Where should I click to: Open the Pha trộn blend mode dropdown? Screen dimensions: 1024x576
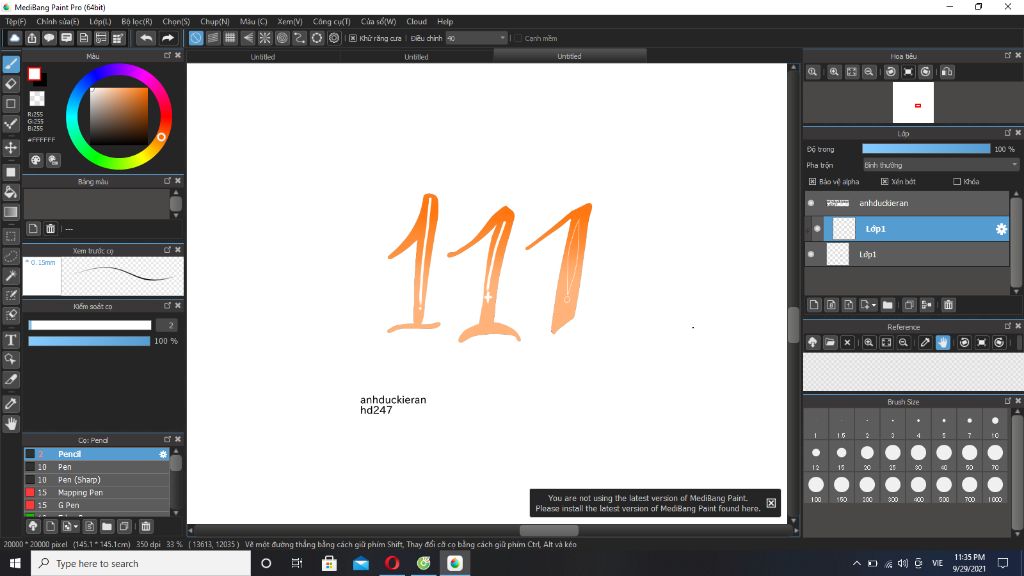(940, 165)
